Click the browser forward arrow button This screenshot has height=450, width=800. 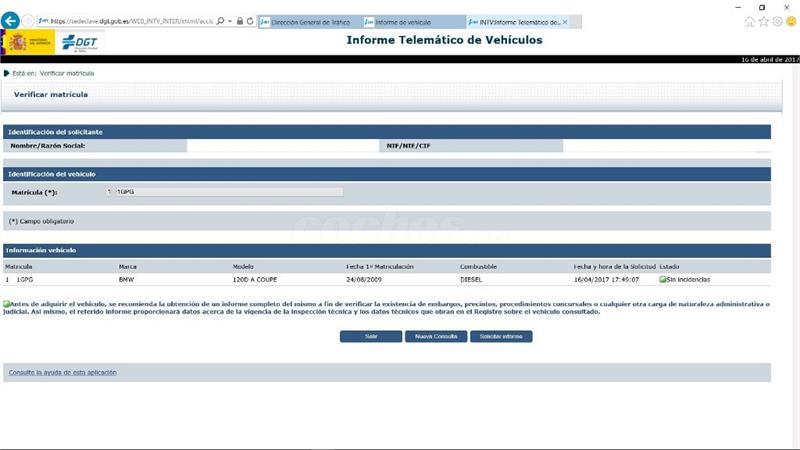28,21
